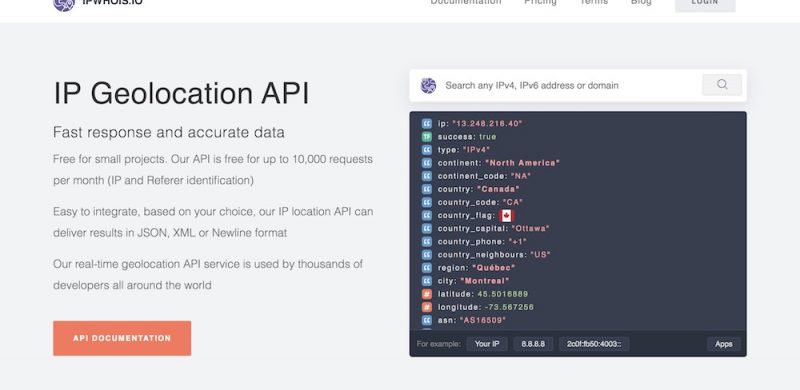Click the icon beside asn row
Viewport: 800px width, 390px height.
(x=427, y=321)
